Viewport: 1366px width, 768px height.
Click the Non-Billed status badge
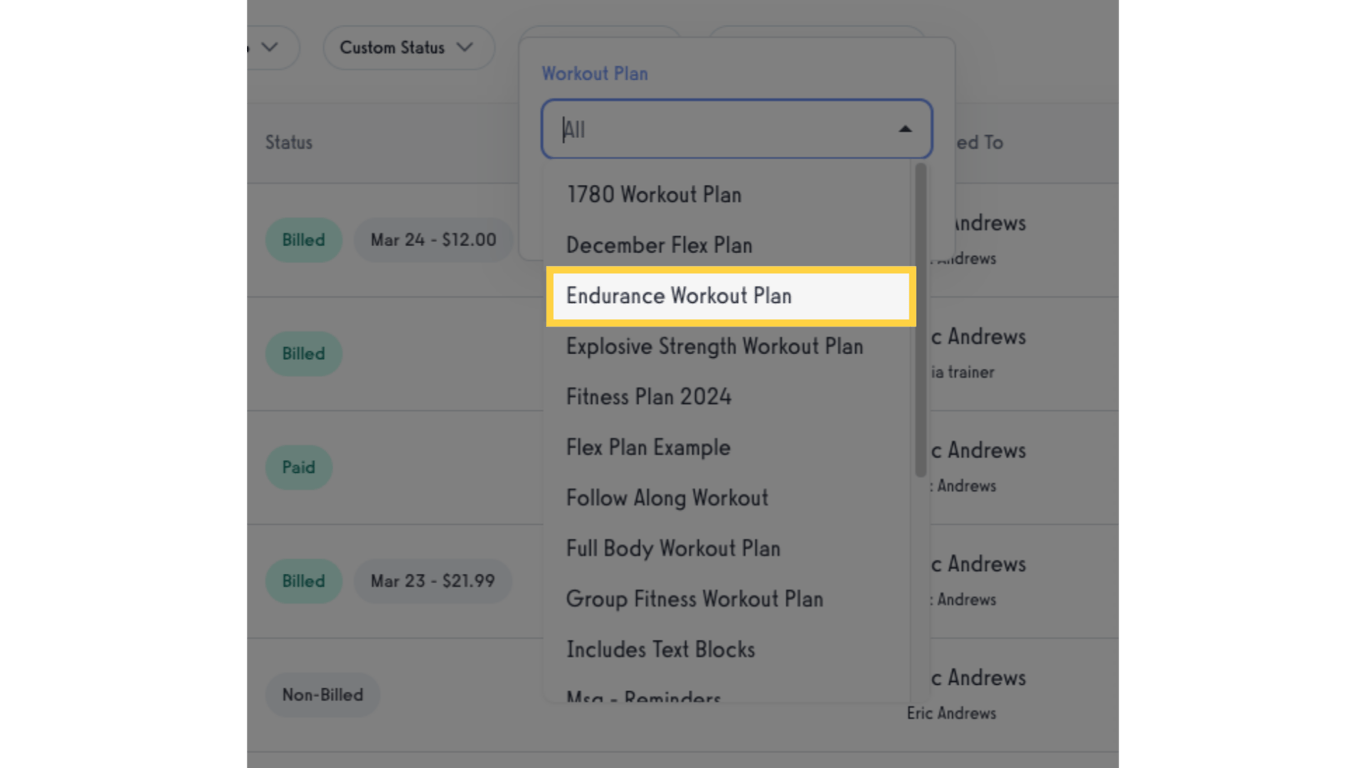[322, 694]
